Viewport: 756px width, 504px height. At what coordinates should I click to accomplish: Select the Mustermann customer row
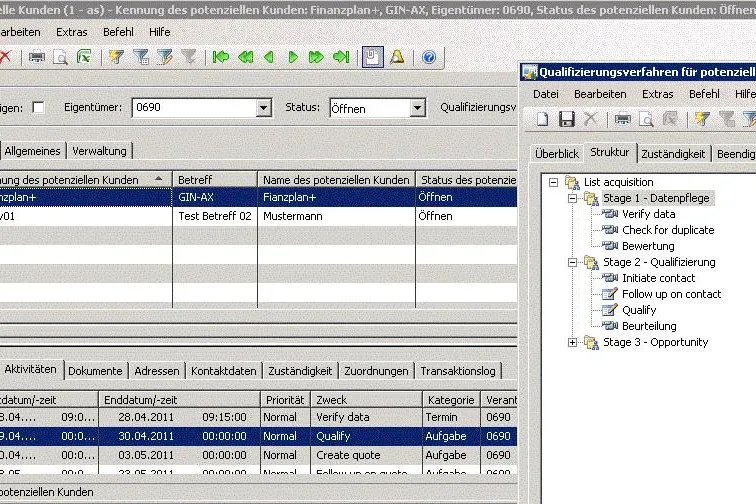pos(258,216)
